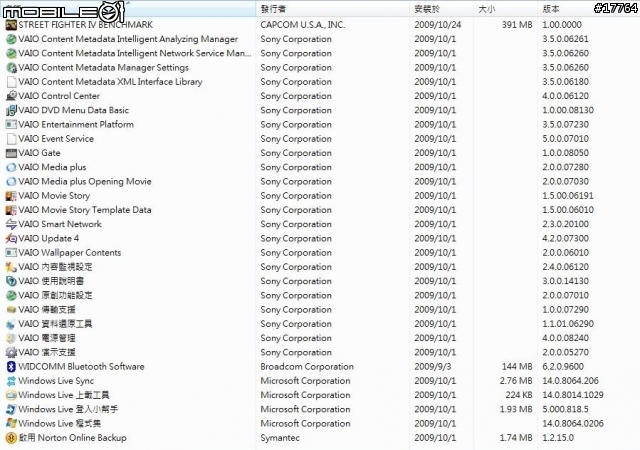
Task: Click the VAIO 演示支援 gear icon
Action: click(11, 352)
